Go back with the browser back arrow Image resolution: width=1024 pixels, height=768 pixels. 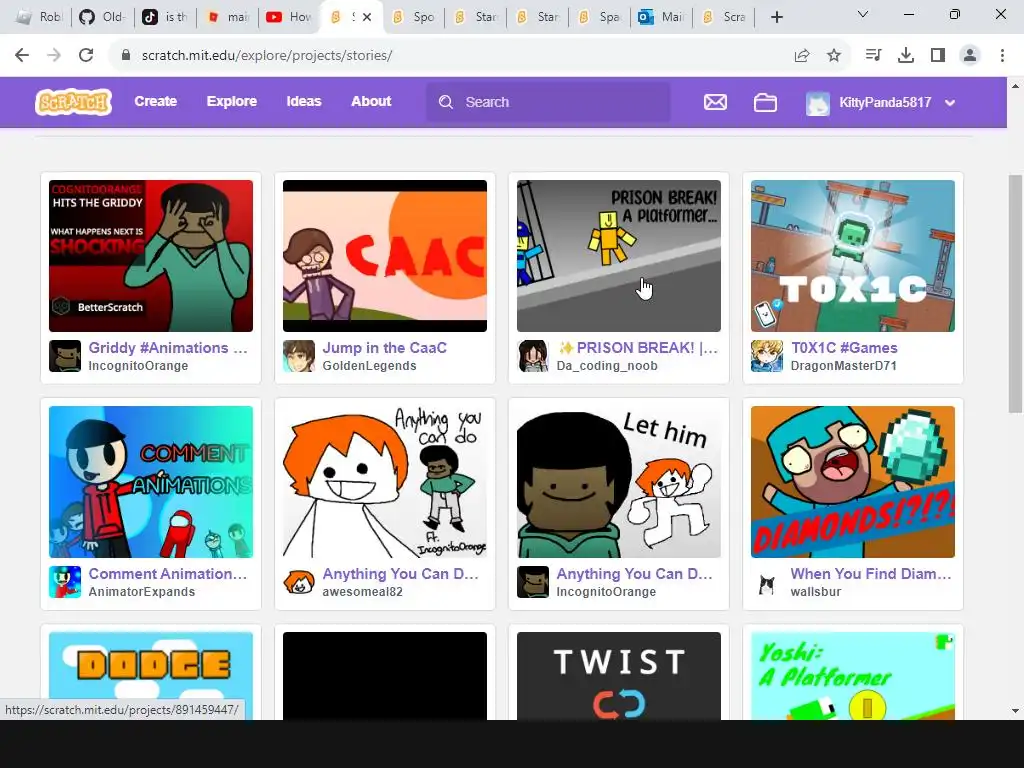22,56
